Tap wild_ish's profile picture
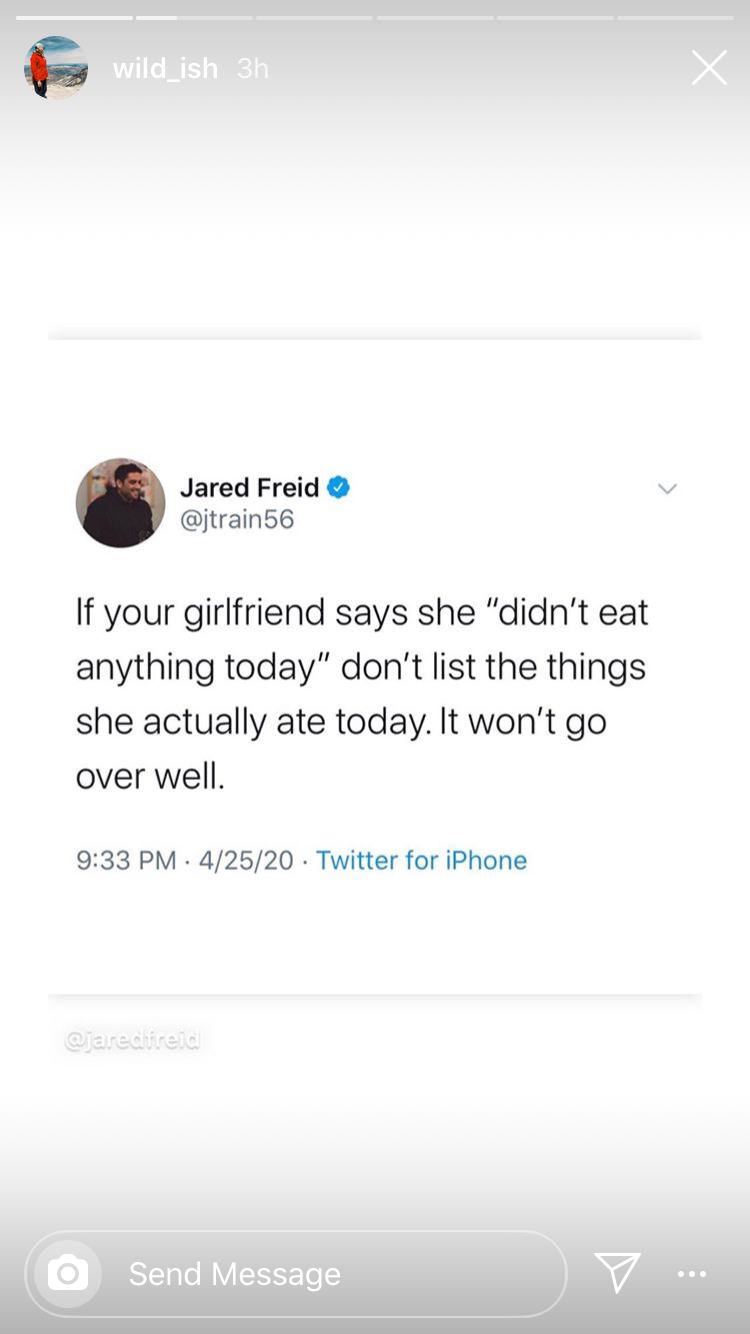 (x=56, y=68)
